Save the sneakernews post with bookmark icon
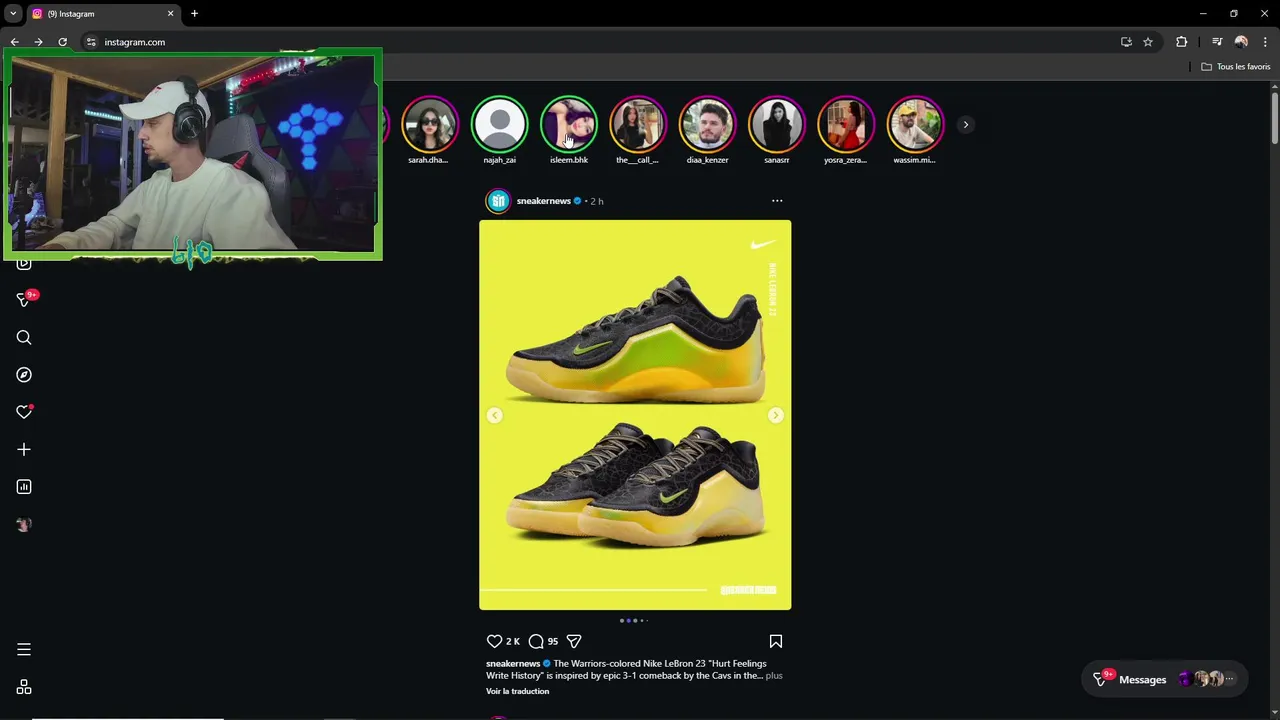 (x=776, y=641)
